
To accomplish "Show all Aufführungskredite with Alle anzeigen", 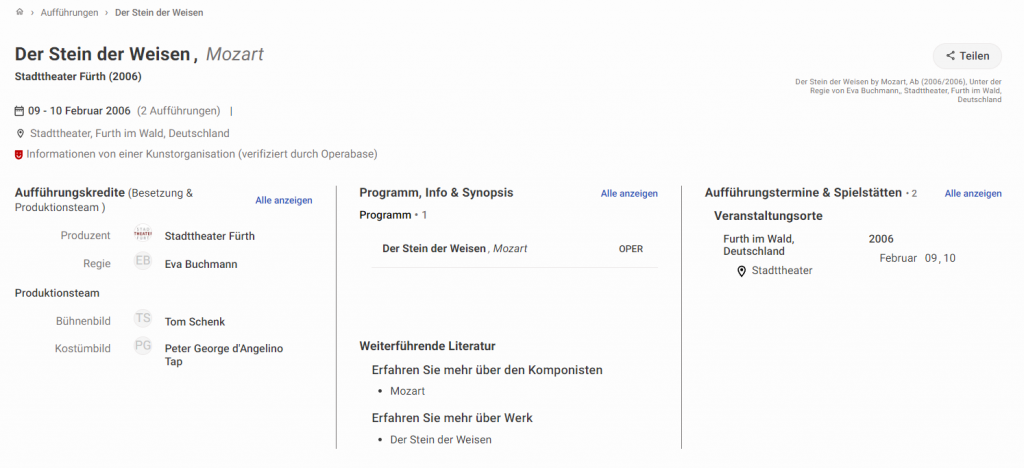I will 283,200.
